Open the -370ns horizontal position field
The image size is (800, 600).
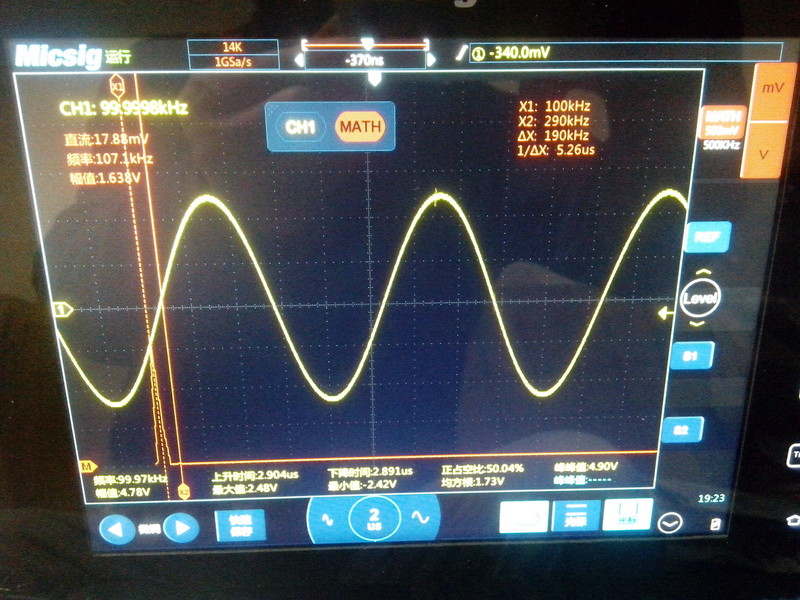tap(366, 60)
